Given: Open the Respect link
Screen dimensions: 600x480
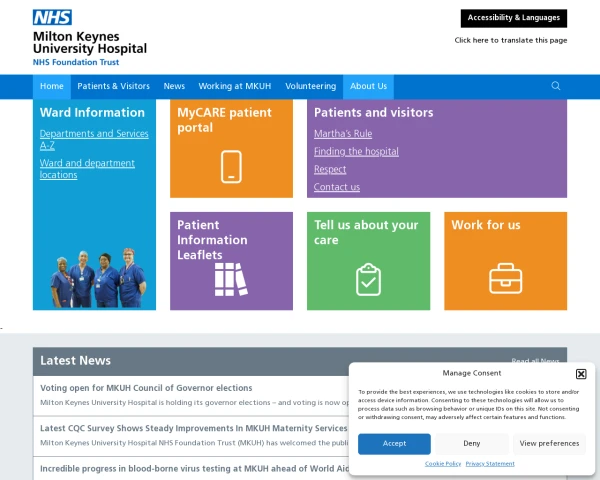Looking at the screenshot, I should click(330, 169).
